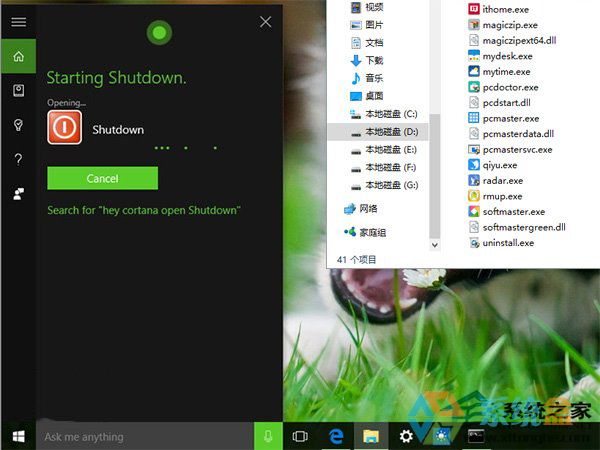
Task: Select 本地磁盘 (G:) in navigation tree
Action: [384, 185]
